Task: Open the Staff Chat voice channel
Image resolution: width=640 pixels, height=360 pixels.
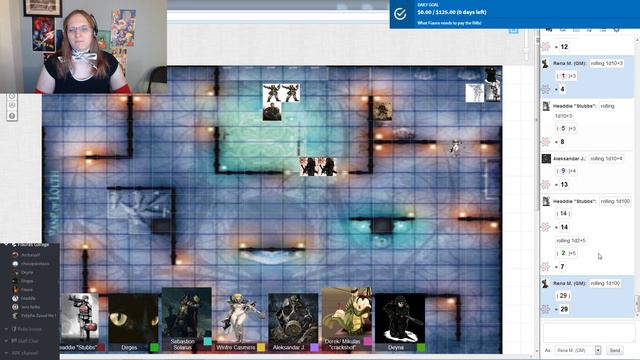Action: (24, 341)
